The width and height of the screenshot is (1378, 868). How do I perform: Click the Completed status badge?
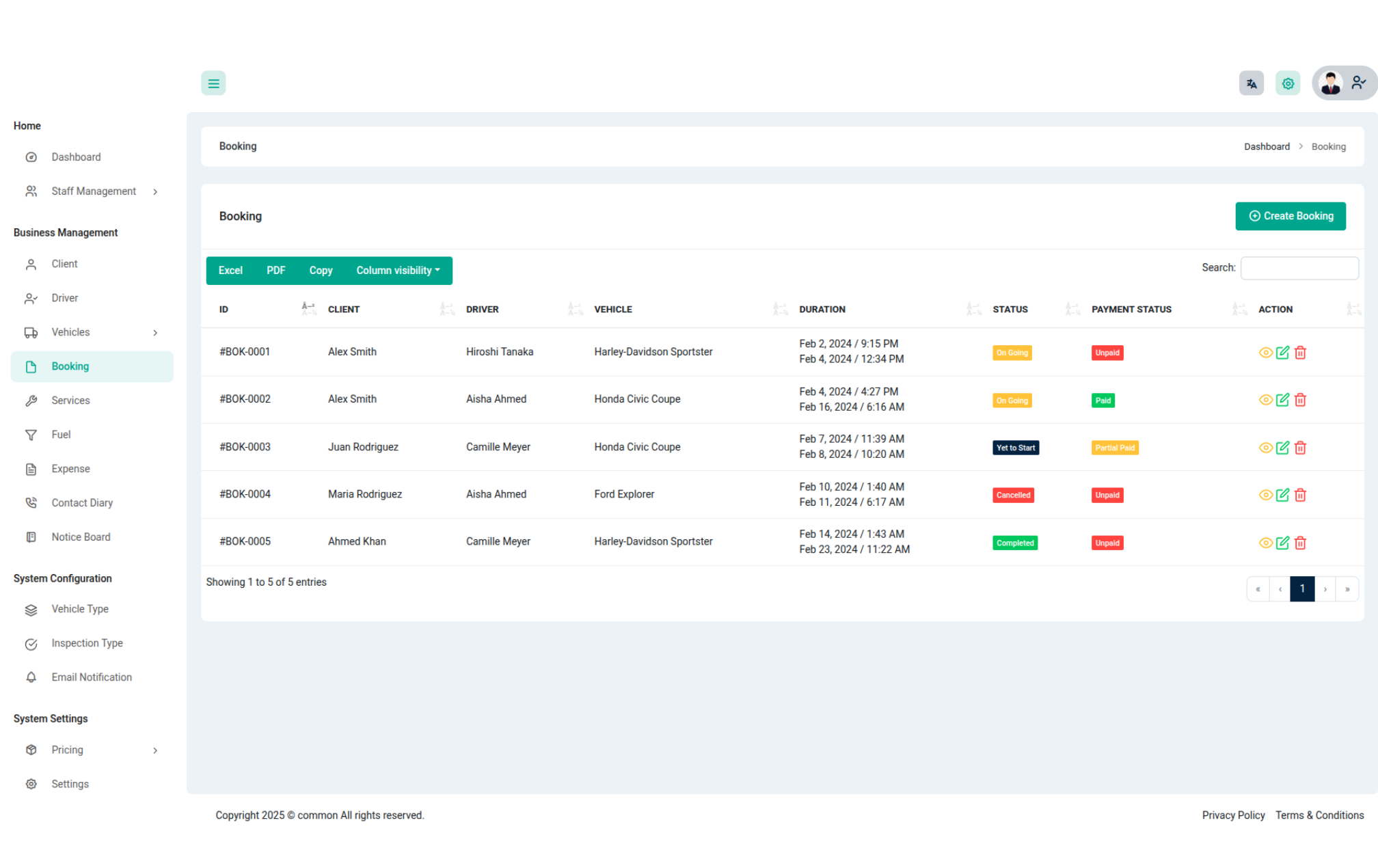click(1014, 543)
